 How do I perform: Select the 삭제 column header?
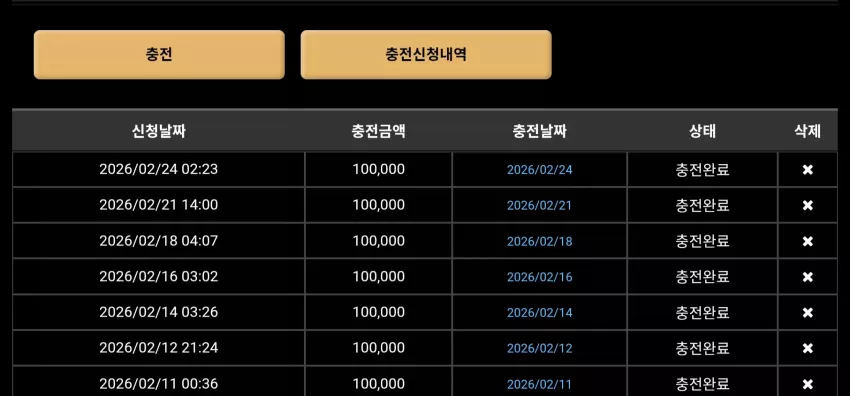[808, 131]
